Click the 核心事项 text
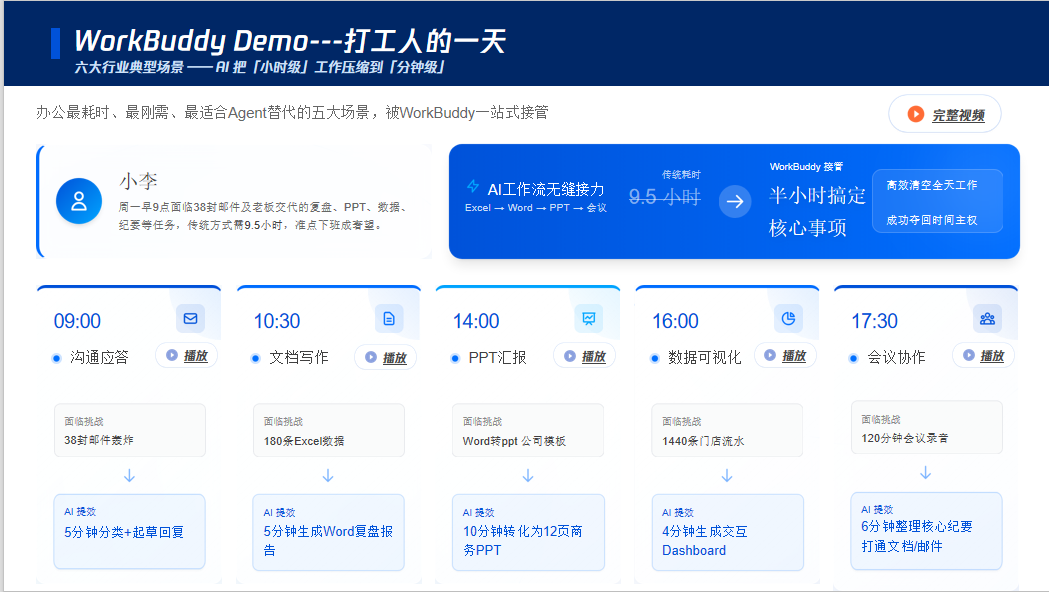The height and width of the screenshot is (592, 1049). tap(807, 228)
